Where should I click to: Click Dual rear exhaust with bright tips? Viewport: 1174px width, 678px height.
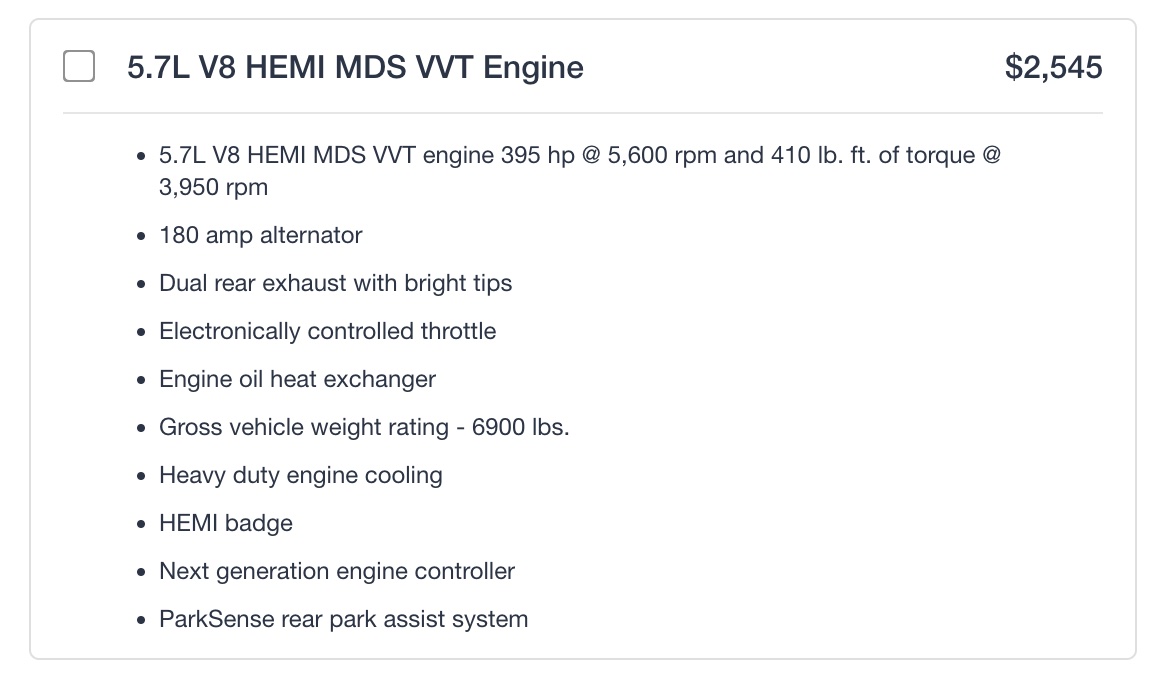[x=335, y=283]
